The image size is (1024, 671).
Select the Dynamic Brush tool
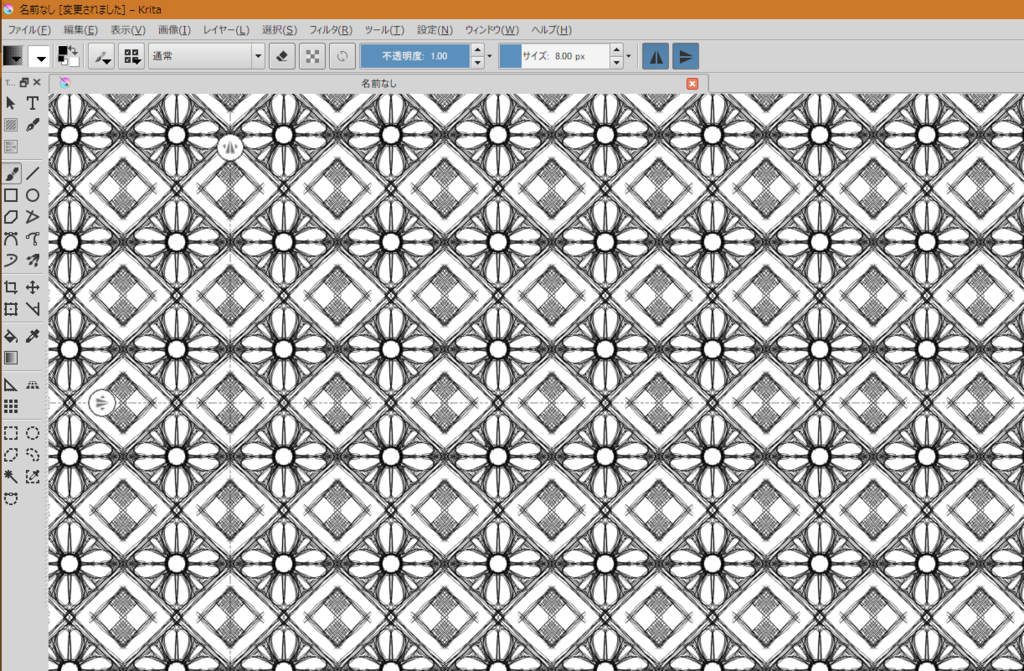click(x=11, y=260)
